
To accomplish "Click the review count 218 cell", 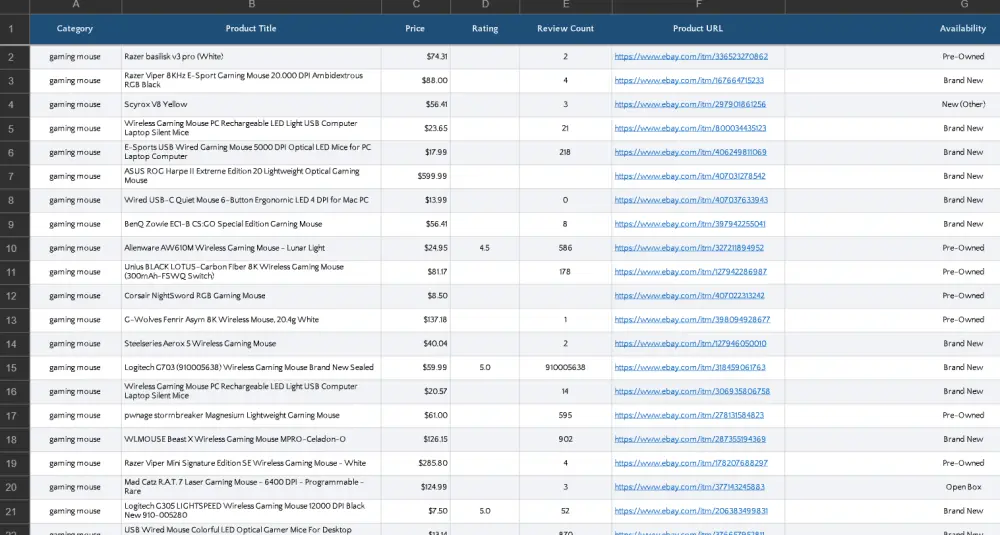I will tap(565, 152).
